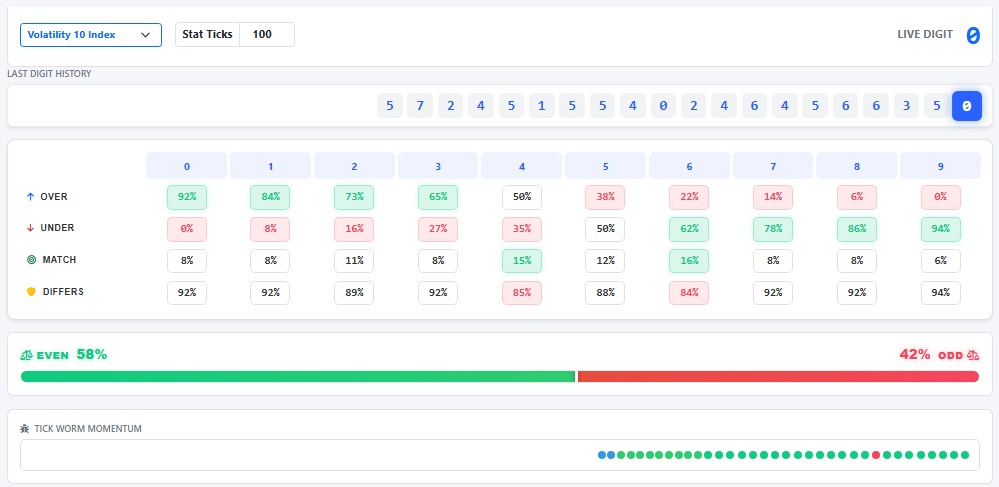Click the large Live Digit 0 indicator

pyautogui.click(x=972, y=36)
